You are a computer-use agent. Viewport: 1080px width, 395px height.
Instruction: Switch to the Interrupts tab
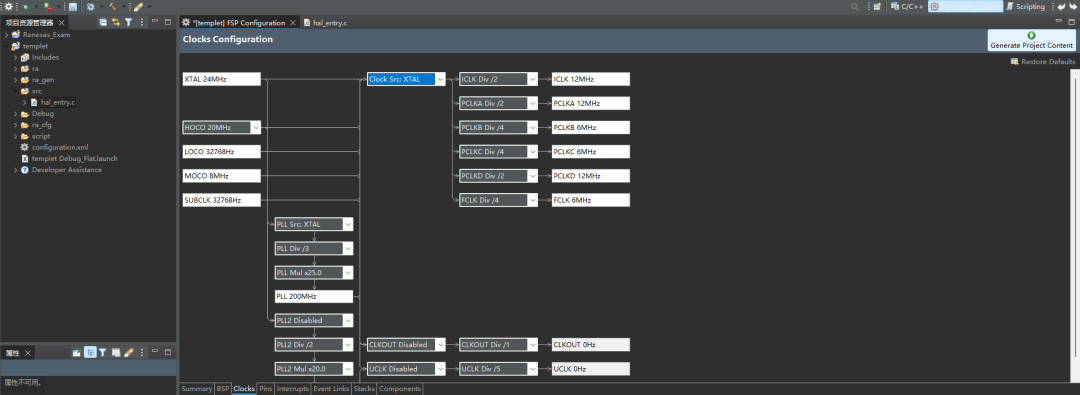coord(293,389)
